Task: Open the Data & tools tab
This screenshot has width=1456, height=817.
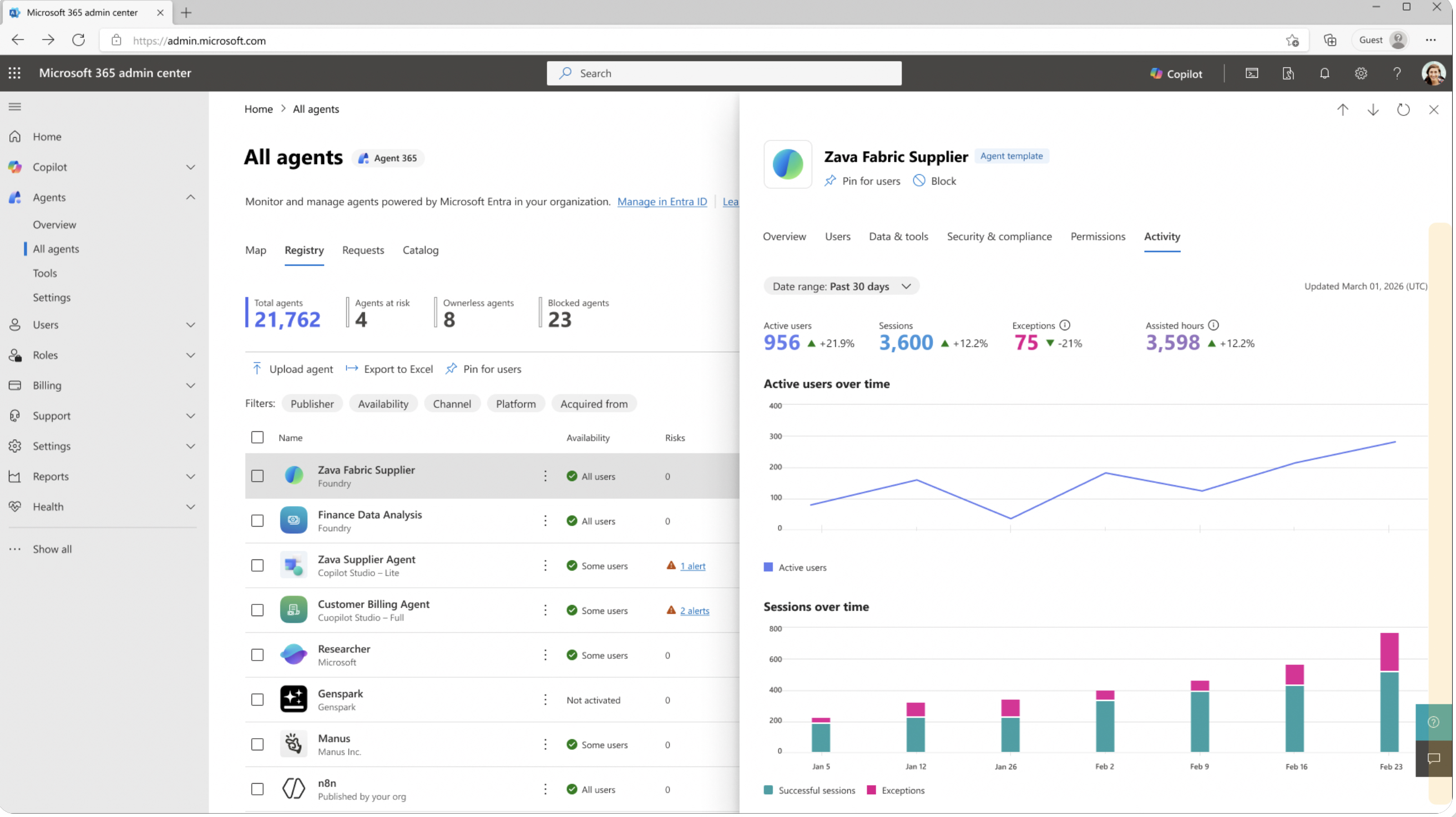Action: 898,236
